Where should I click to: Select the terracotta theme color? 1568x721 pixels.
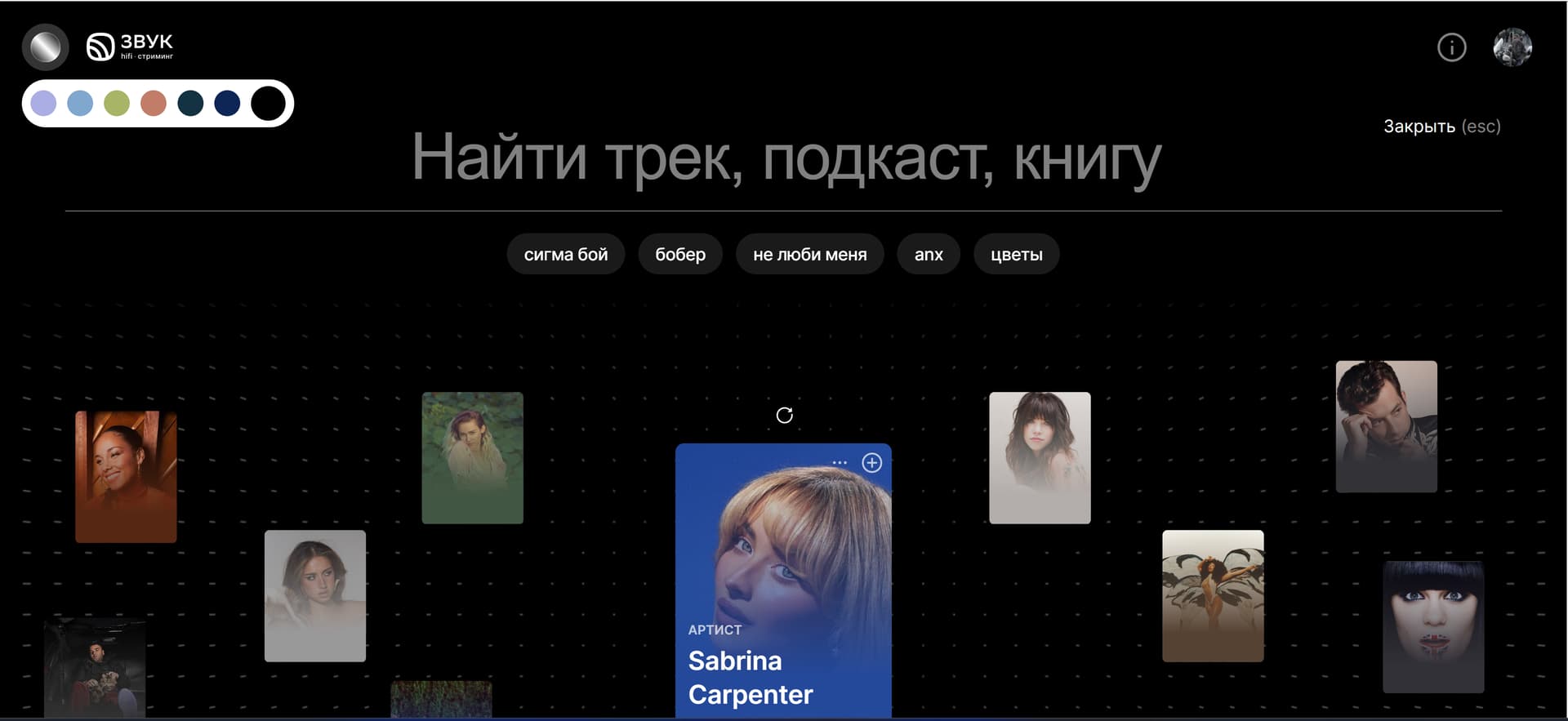[x=154, y=104]
